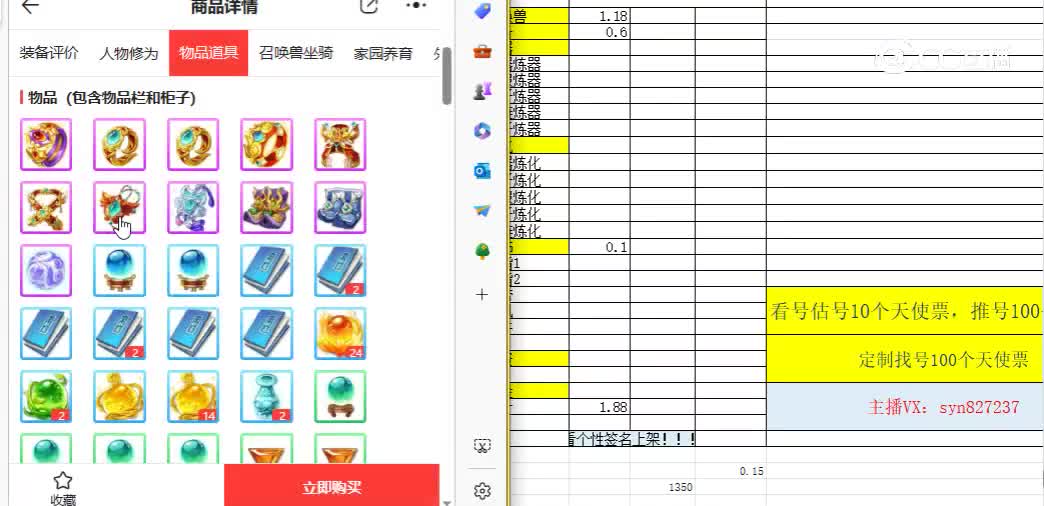Select the purple and gold shoes

click(266, 208)
